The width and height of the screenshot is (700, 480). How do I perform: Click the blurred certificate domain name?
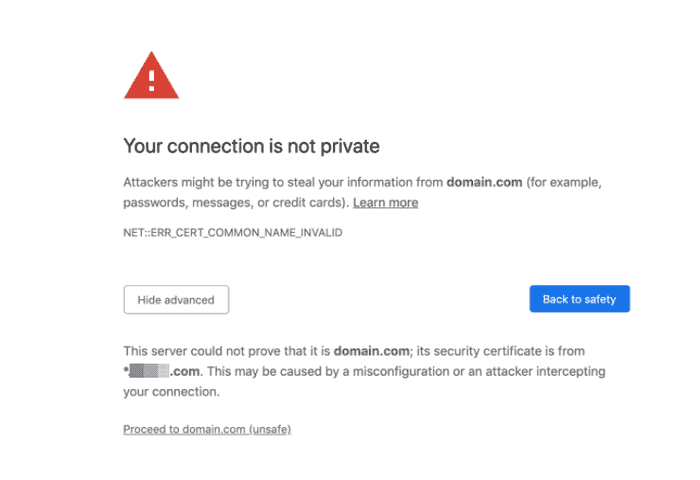(x=148, y=371)
